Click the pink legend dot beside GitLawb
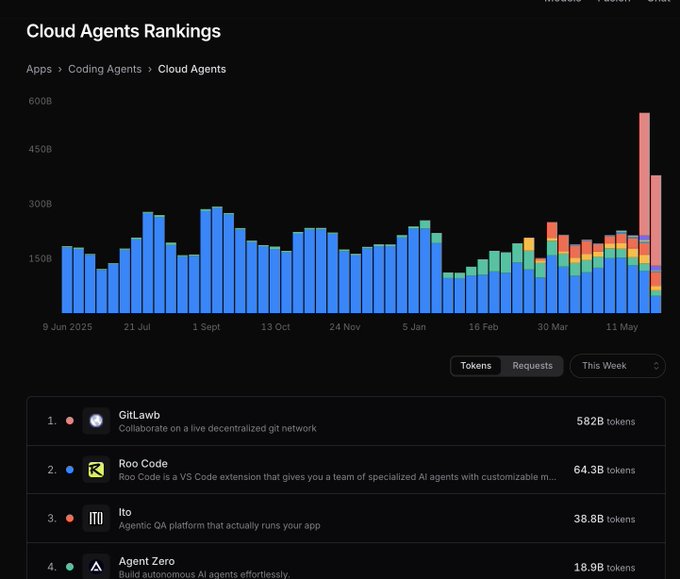Viewport: 680px width, 579px height. 69,421
